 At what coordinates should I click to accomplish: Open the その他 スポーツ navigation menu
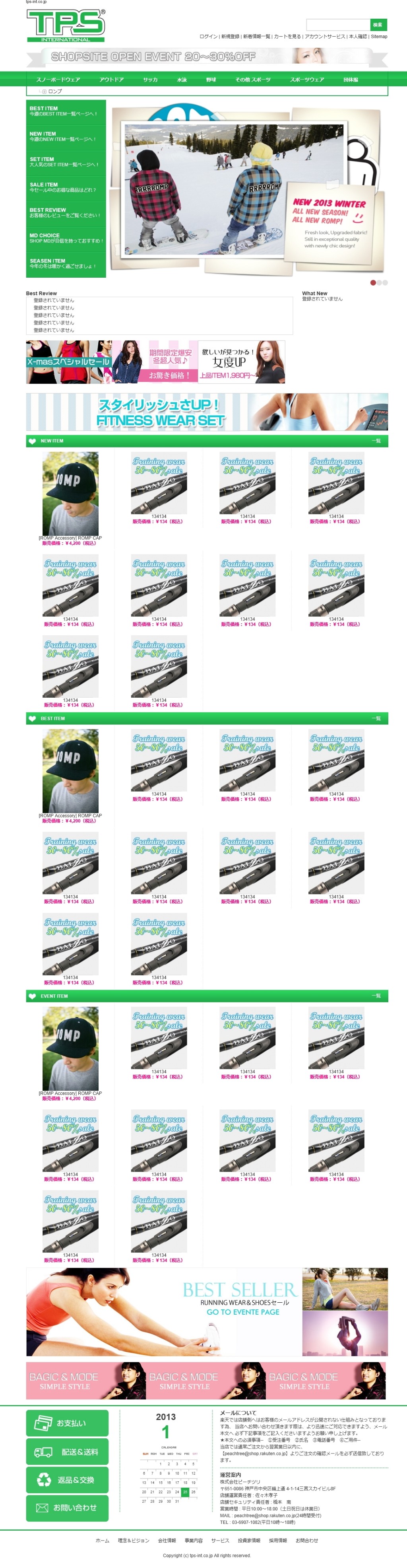coord(253,80)
